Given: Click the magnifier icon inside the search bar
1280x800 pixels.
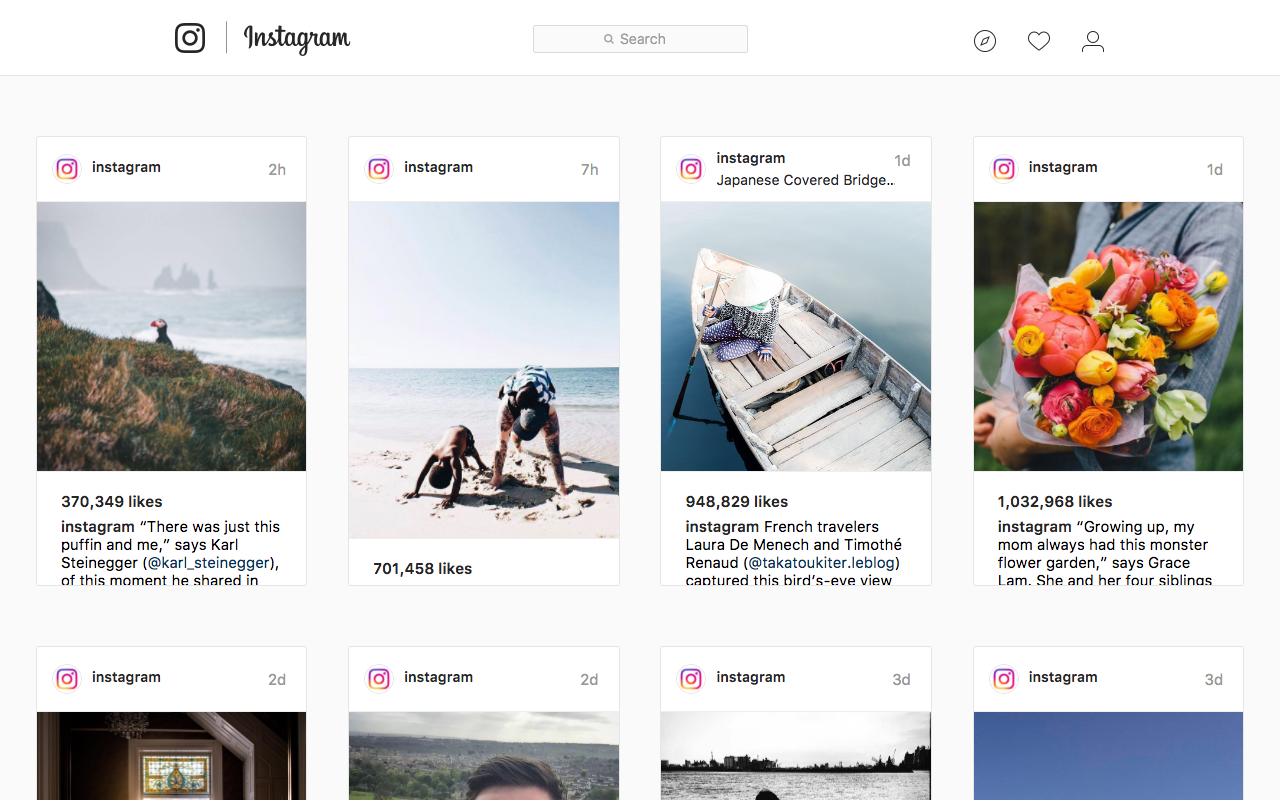Looking at the screenshot, I should (x=609, y=39).
